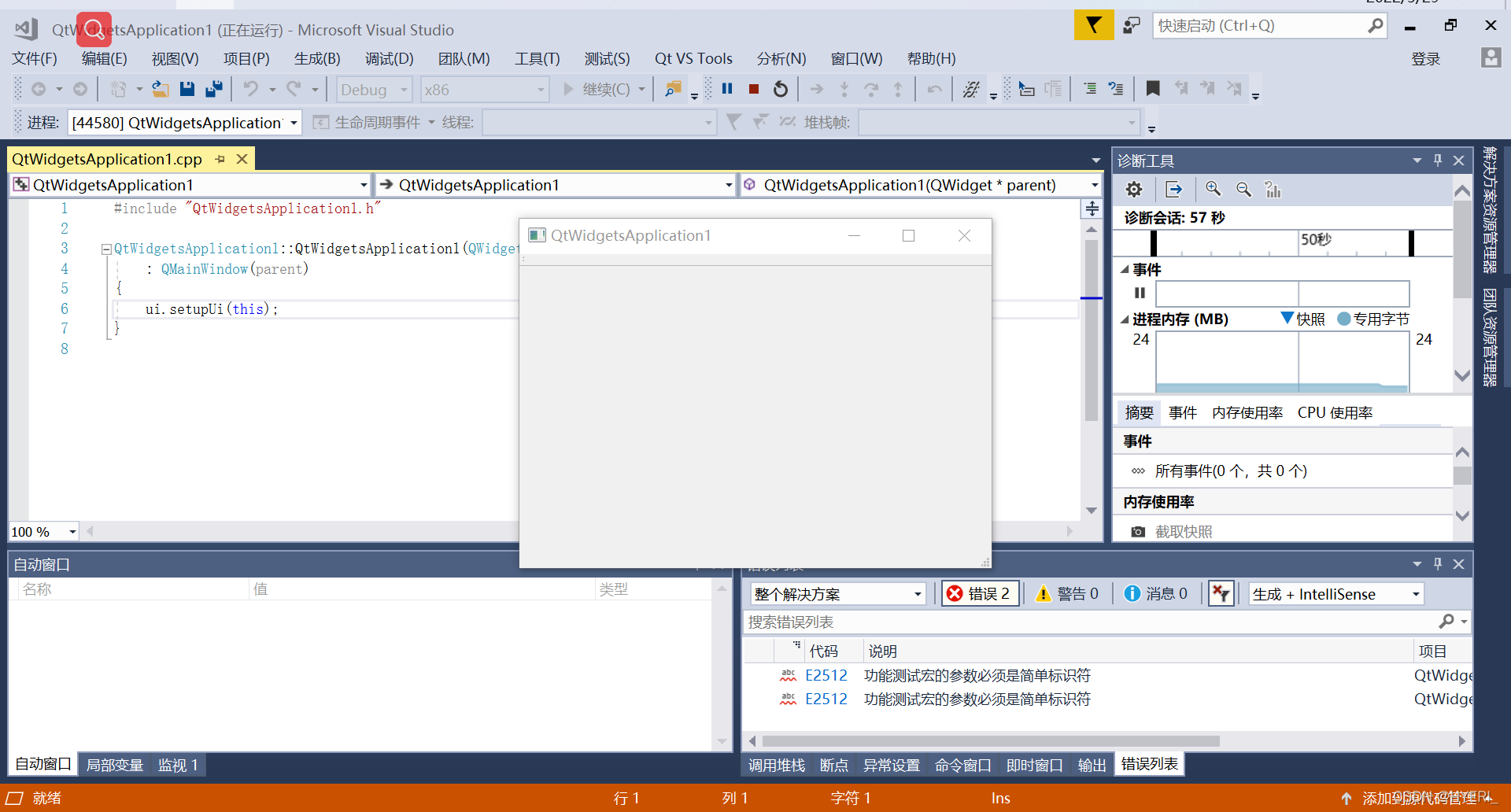1511x812 pixels.
Task: Open first E2512 error code link
Action: (x=826, y=676)
